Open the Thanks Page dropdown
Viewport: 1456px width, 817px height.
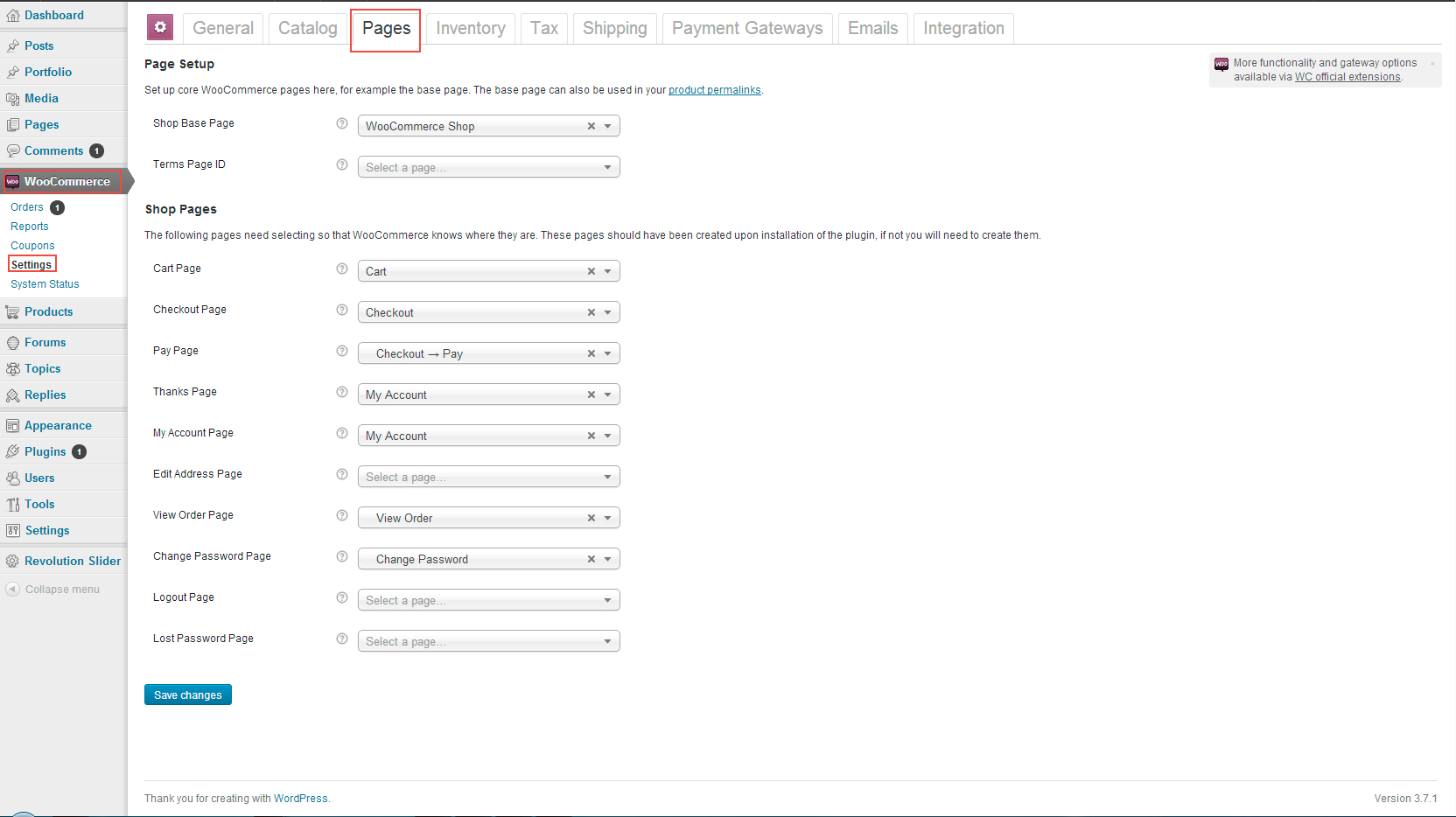click(x=489, y=395)
